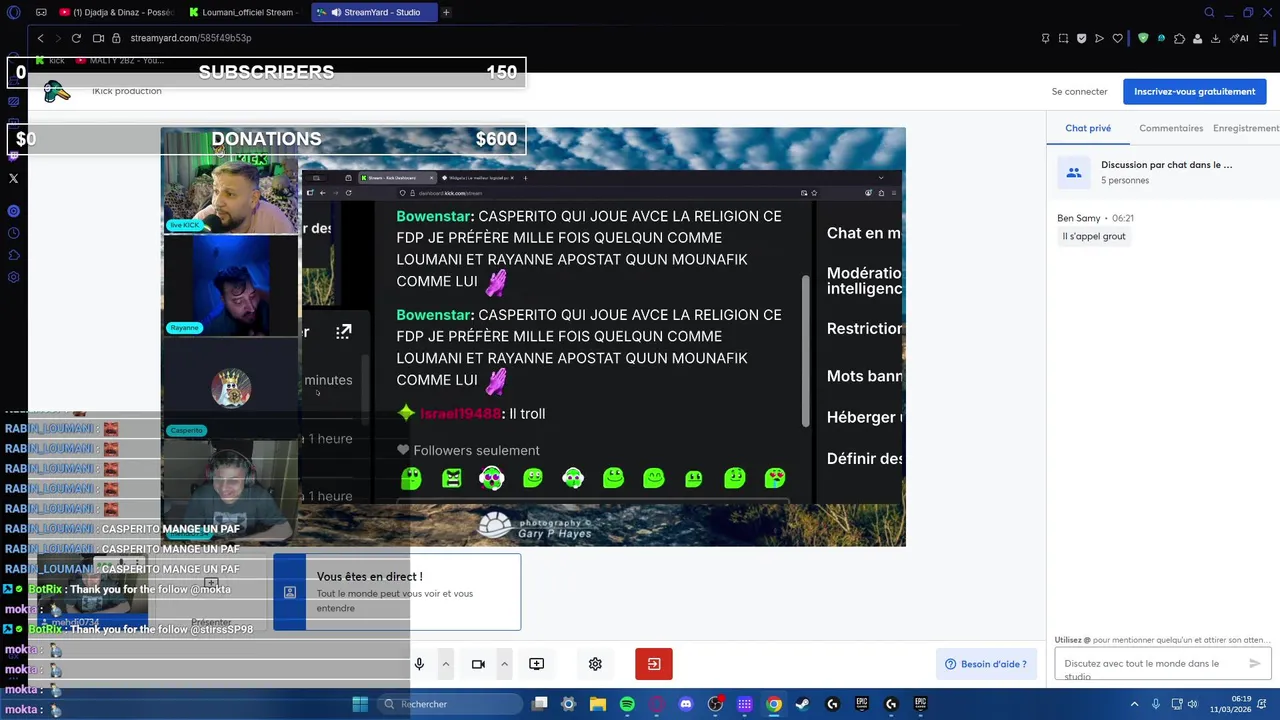Image resolution: width=1280 pixels, height=720 pixels.
Task: Click the share screen (Présenter) icon
Action: 536,664
